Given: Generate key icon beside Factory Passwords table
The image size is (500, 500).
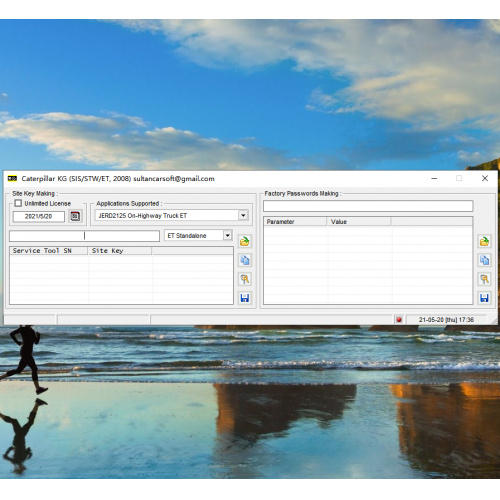Looking at the screenshot, I should (484, 279).
